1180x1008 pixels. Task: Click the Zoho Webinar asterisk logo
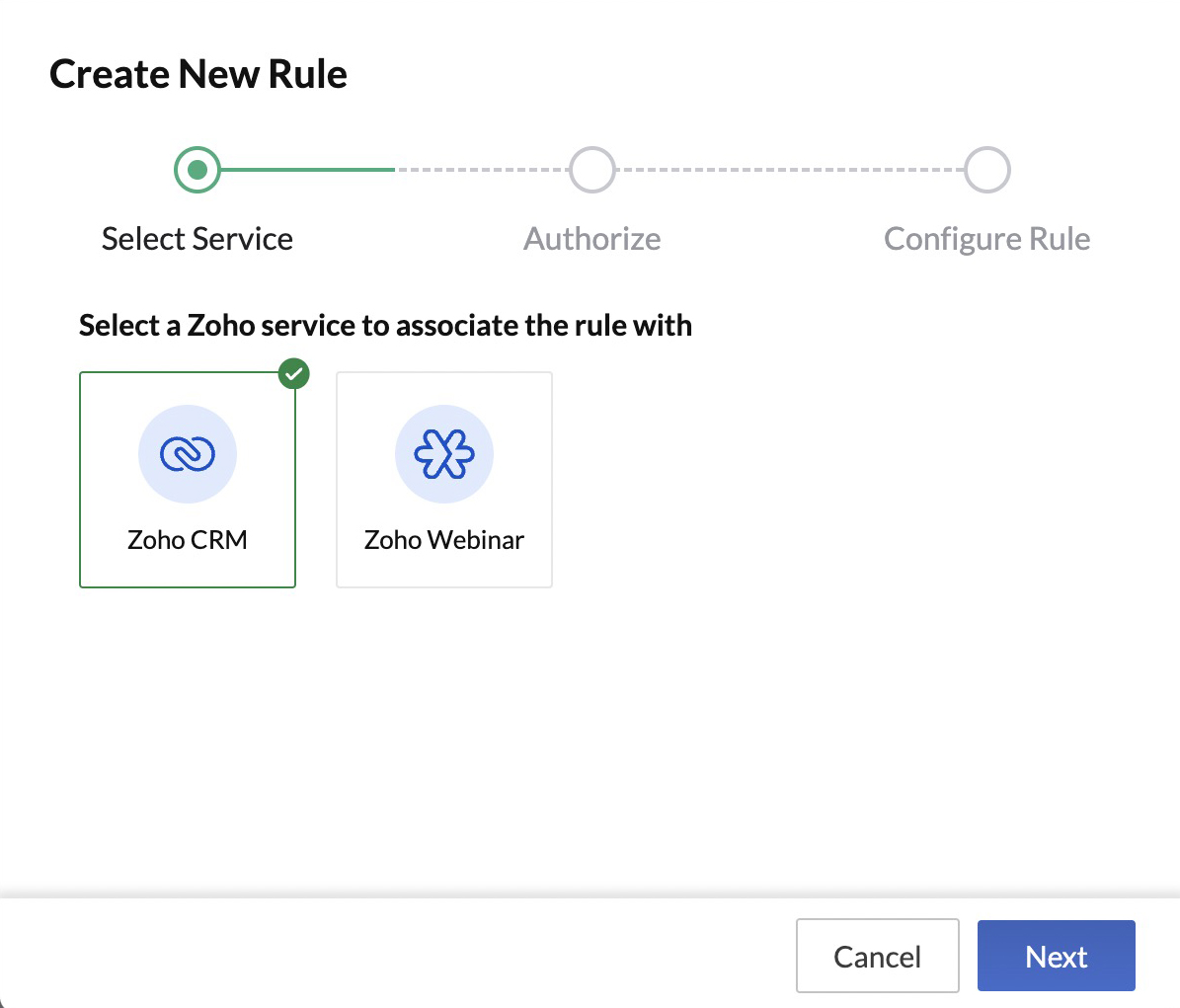click(x=443, y=453)
